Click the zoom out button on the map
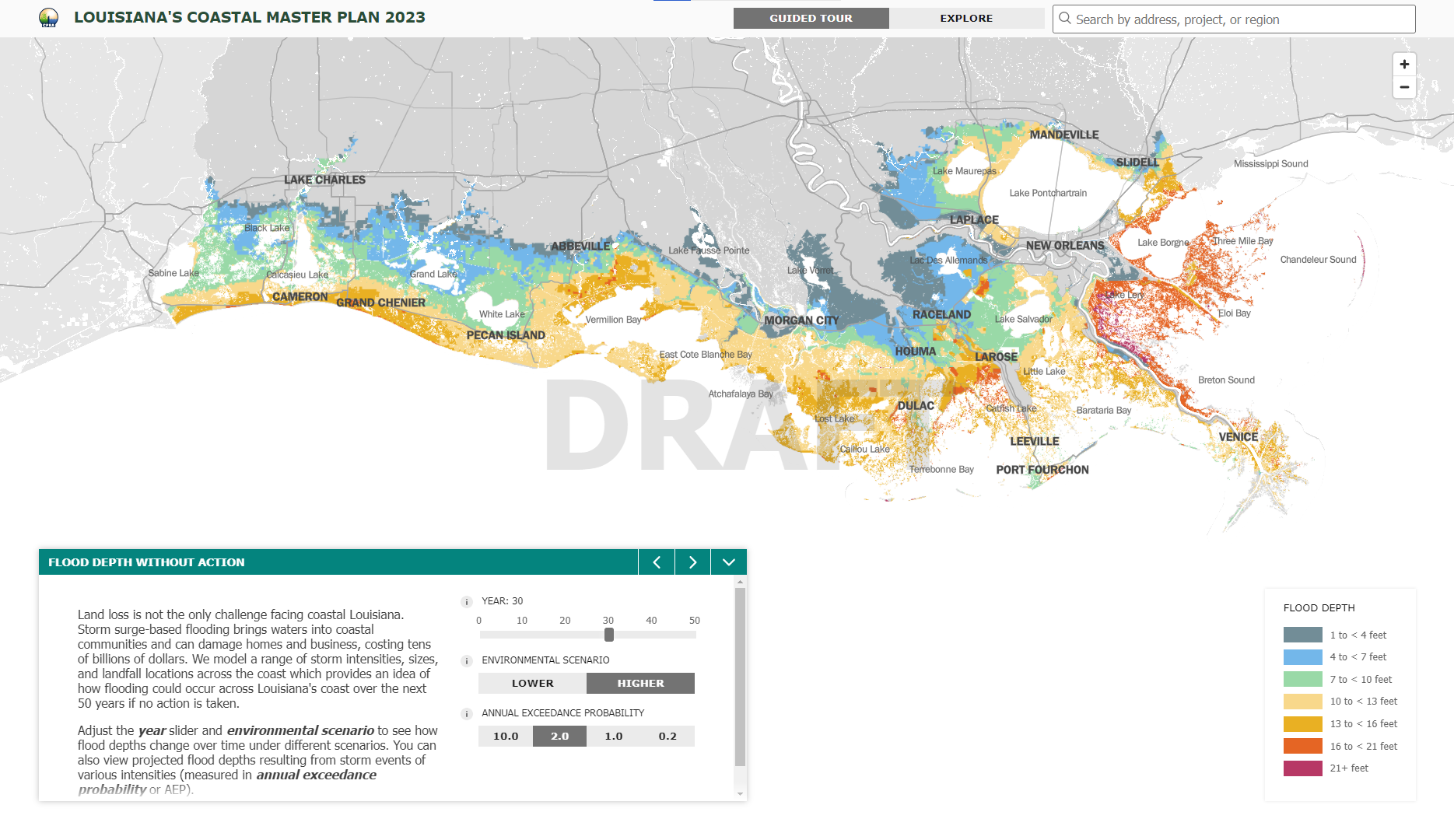This screenshot has width=1454, height=840. [1404, 88]
